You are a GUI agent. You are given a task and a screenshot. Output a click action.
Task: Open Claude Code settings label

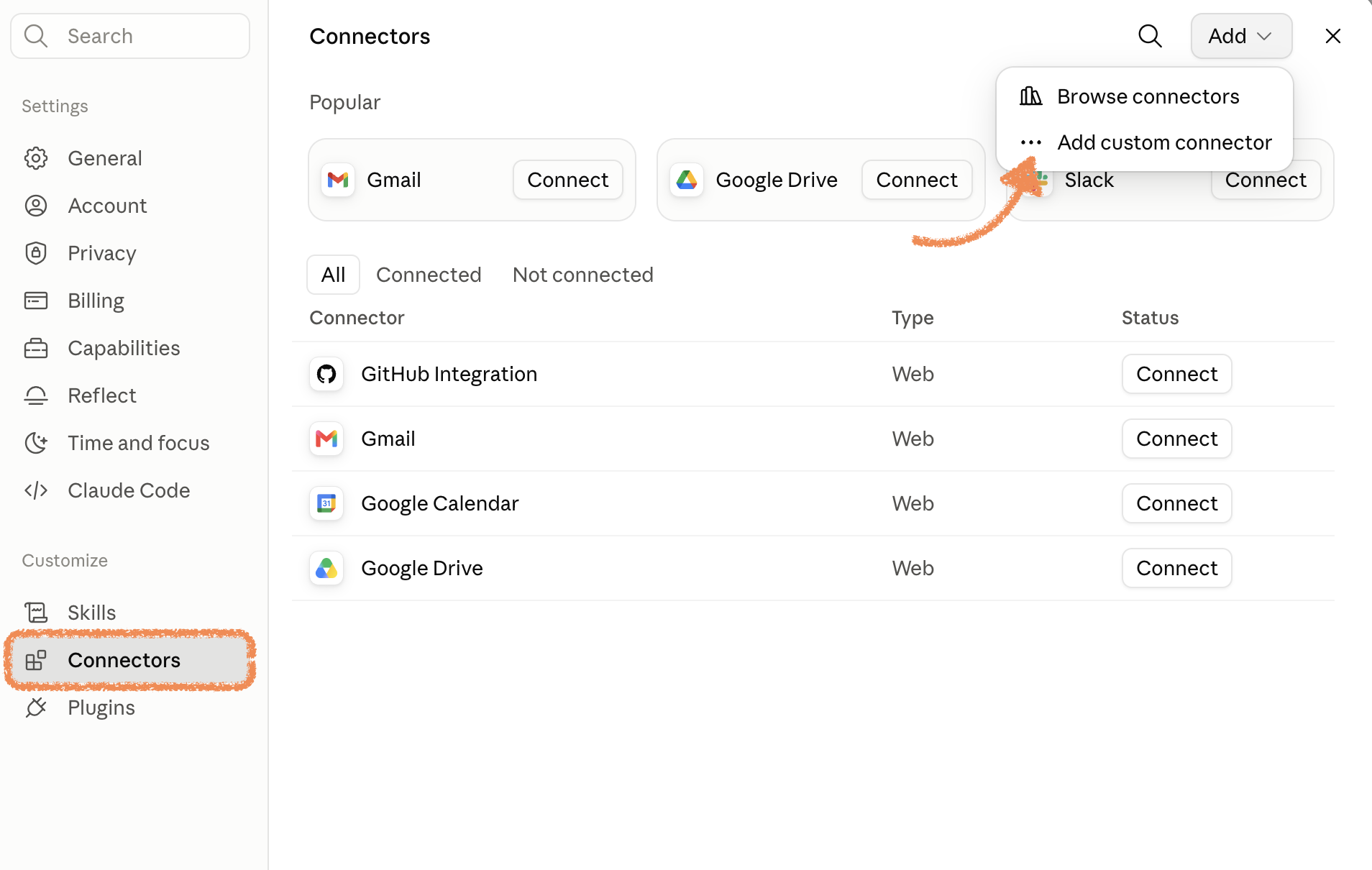[129, 490]
